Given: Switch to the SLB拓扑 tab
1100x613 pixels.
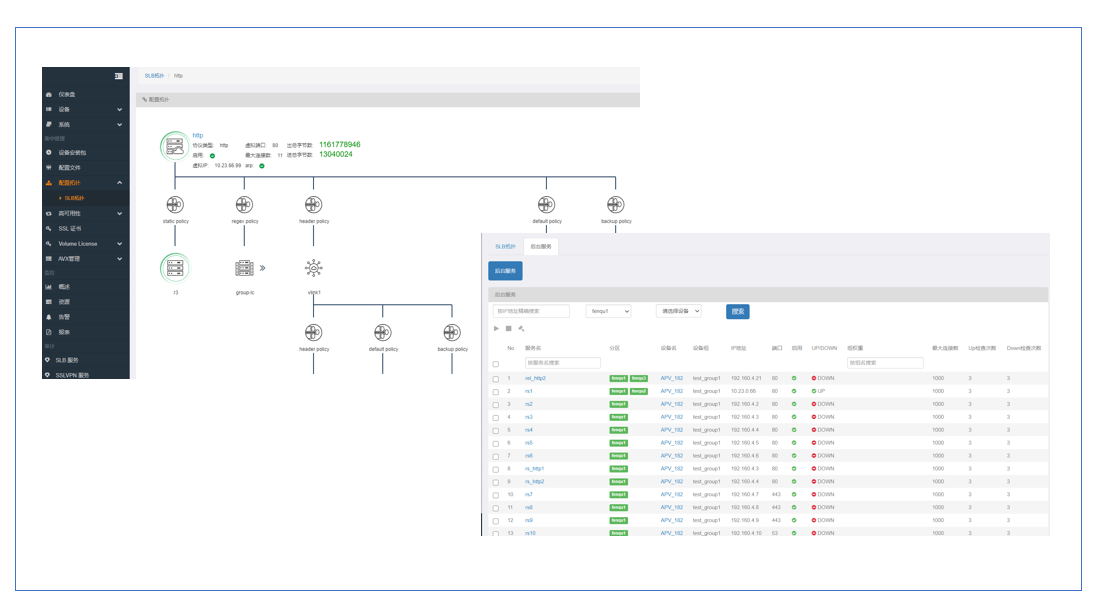Looking at the screenshot, I should click(506, 246).
